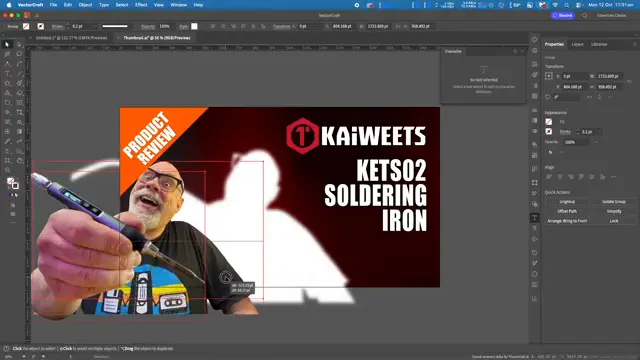Viewport: 640px width, 360px height.
Task: Select the Eyedropper tool
Action: tap(7, 141)
